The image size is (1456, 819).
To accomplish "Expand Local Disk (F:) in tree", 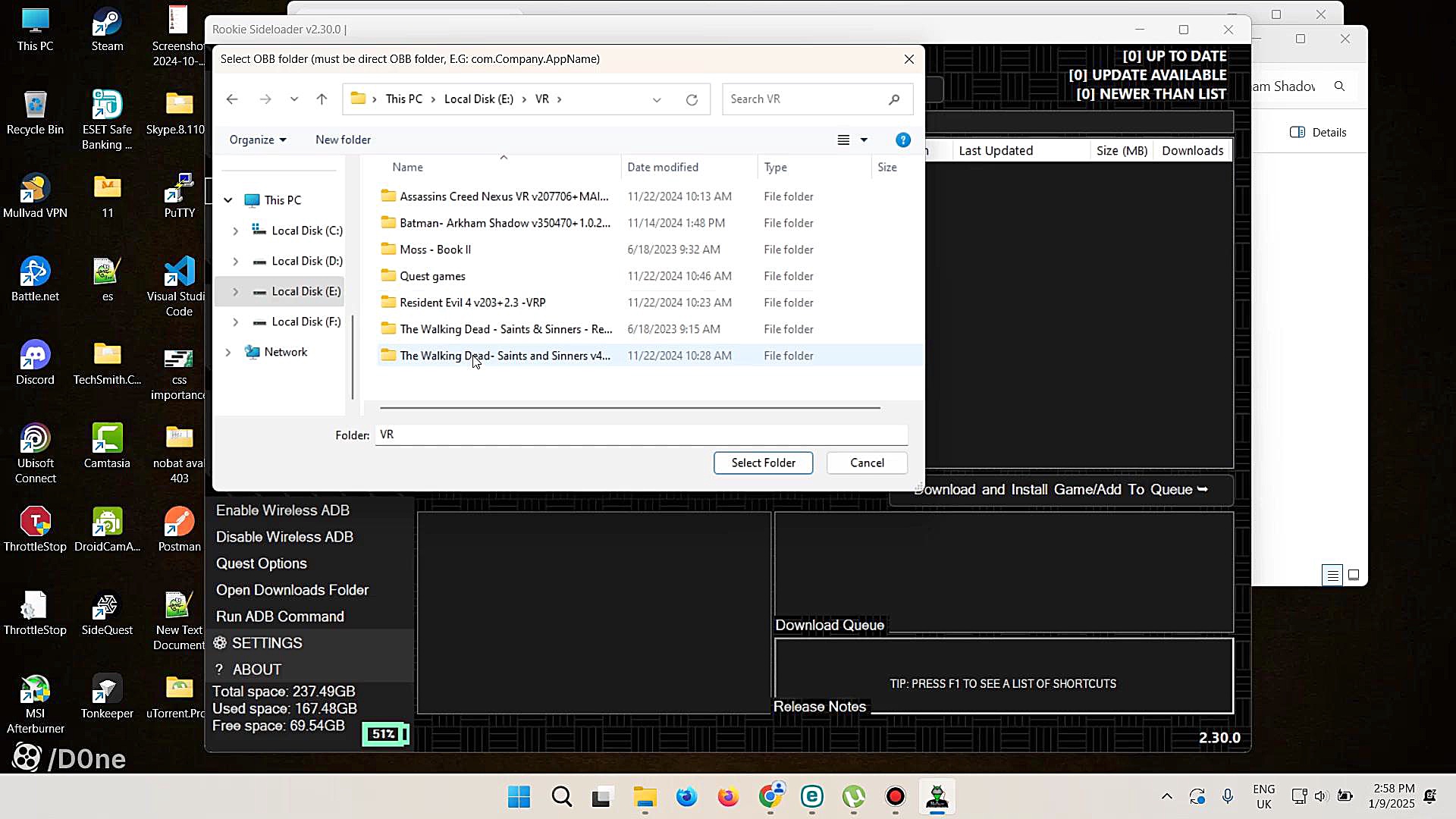I will (x=235, y=322).
